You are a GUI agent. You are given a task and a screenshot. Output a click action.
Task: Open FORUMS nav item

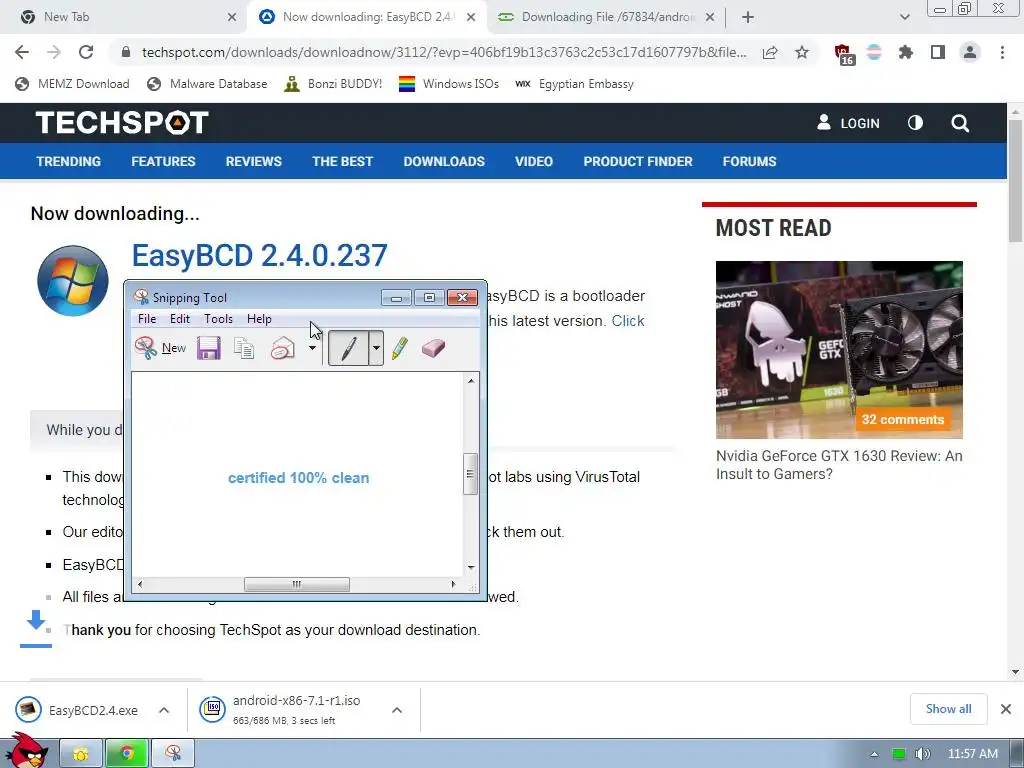[x=750, y=161]
